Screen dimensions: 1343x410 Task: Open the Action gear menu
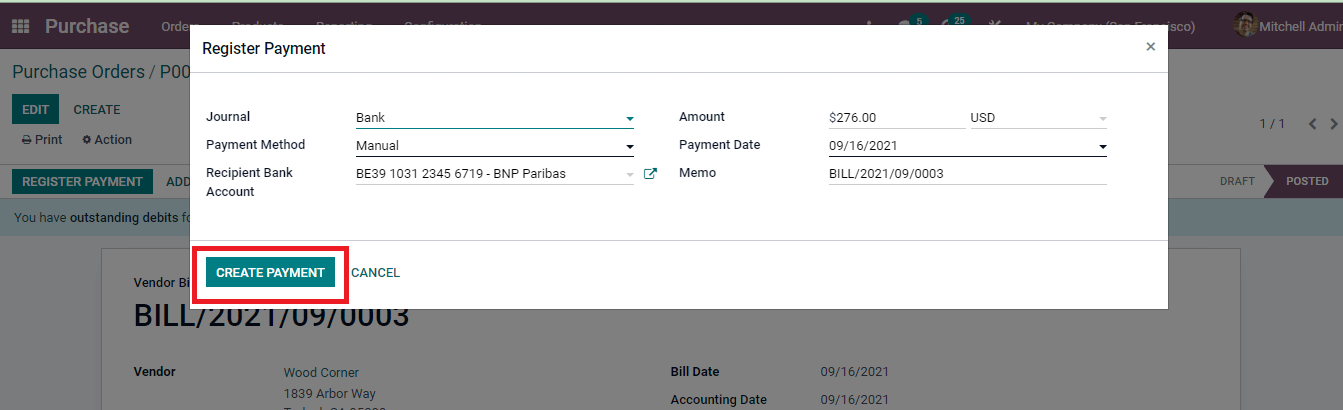[107, 140]
